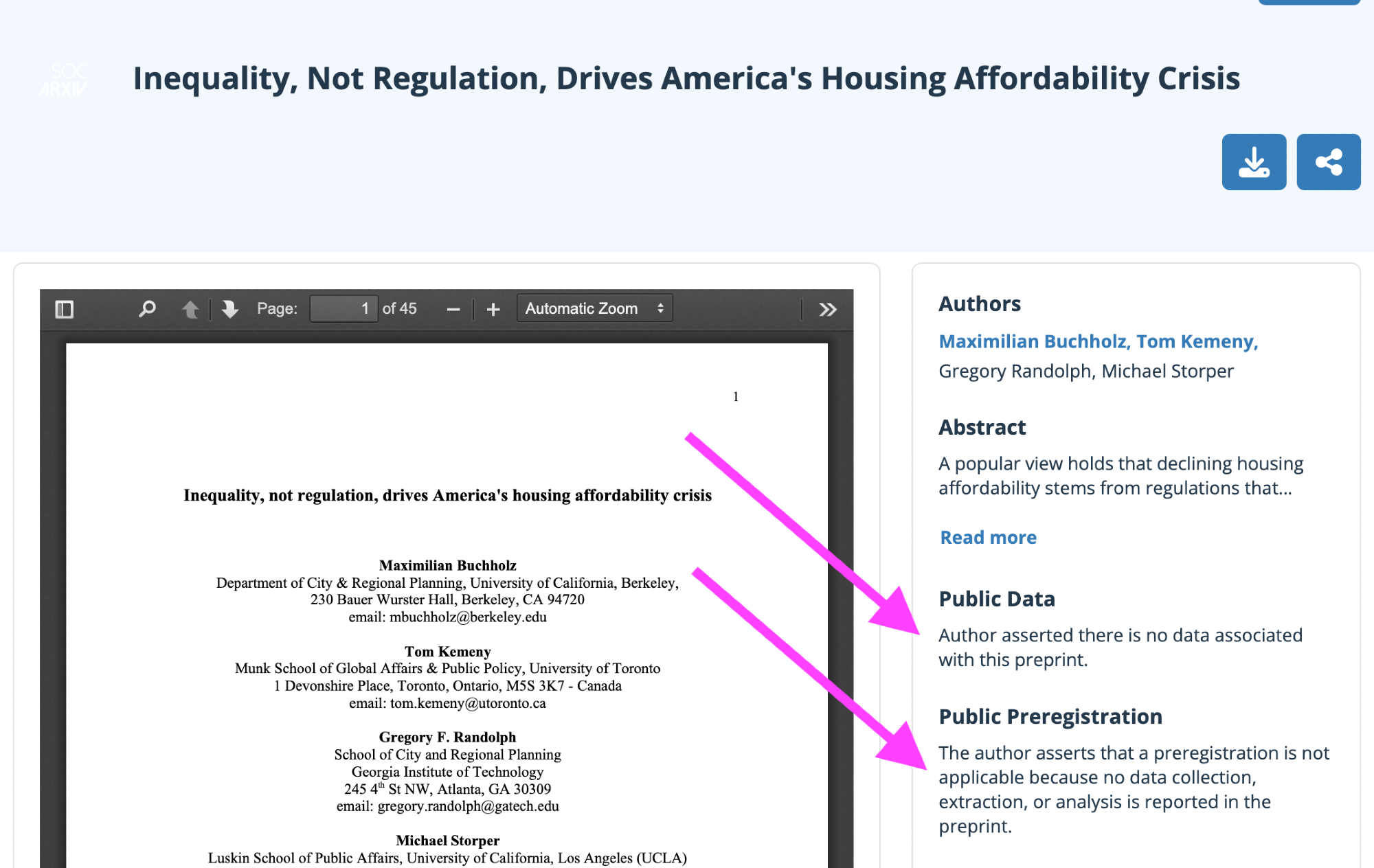The height and width of the screenshot is (868, 1374).
Task: Go to previous page arrow
Action: point(190,309)
